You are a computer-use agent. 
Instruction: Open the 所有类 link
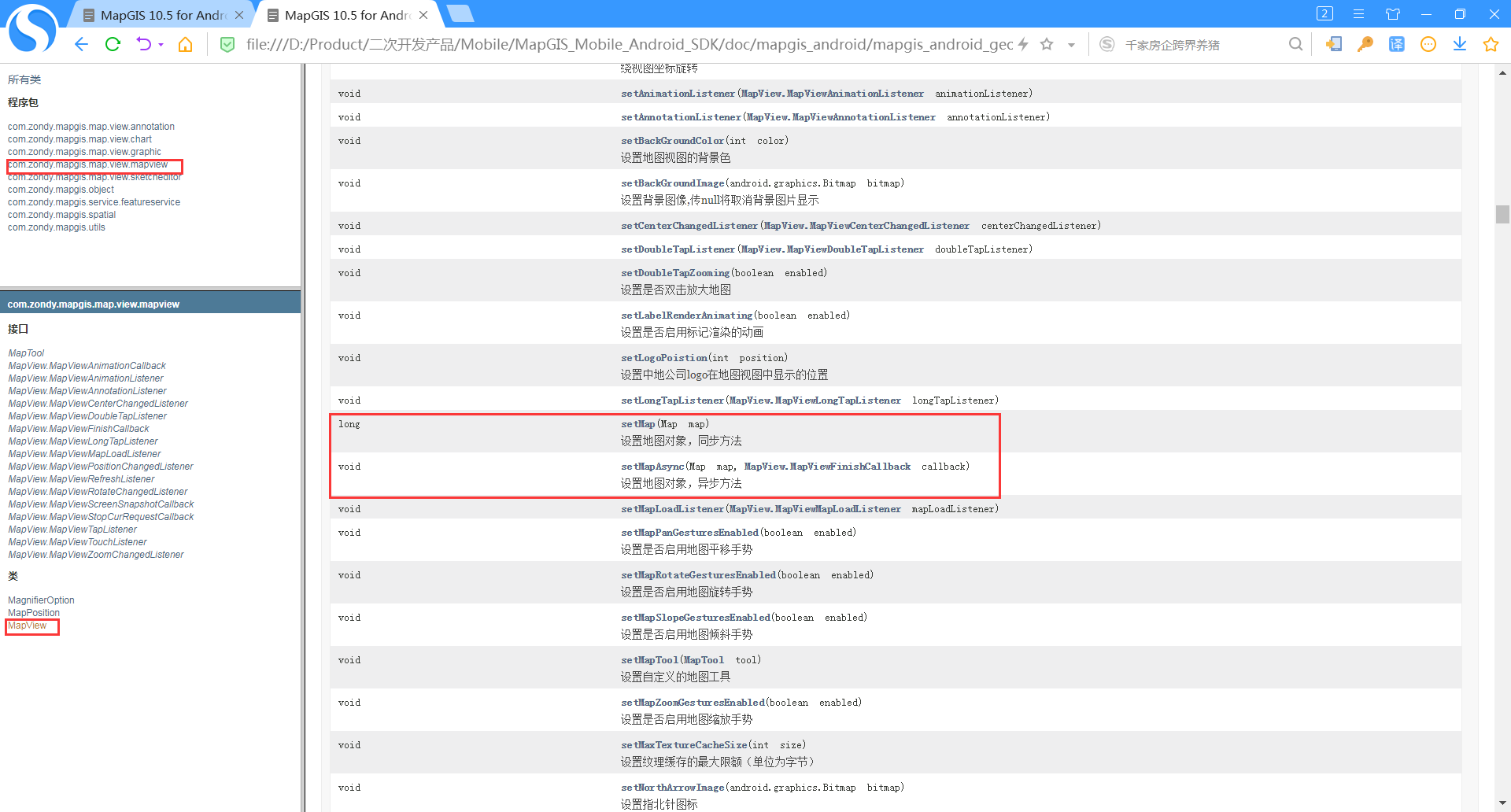pyautogui.click(x=24, y=79)
